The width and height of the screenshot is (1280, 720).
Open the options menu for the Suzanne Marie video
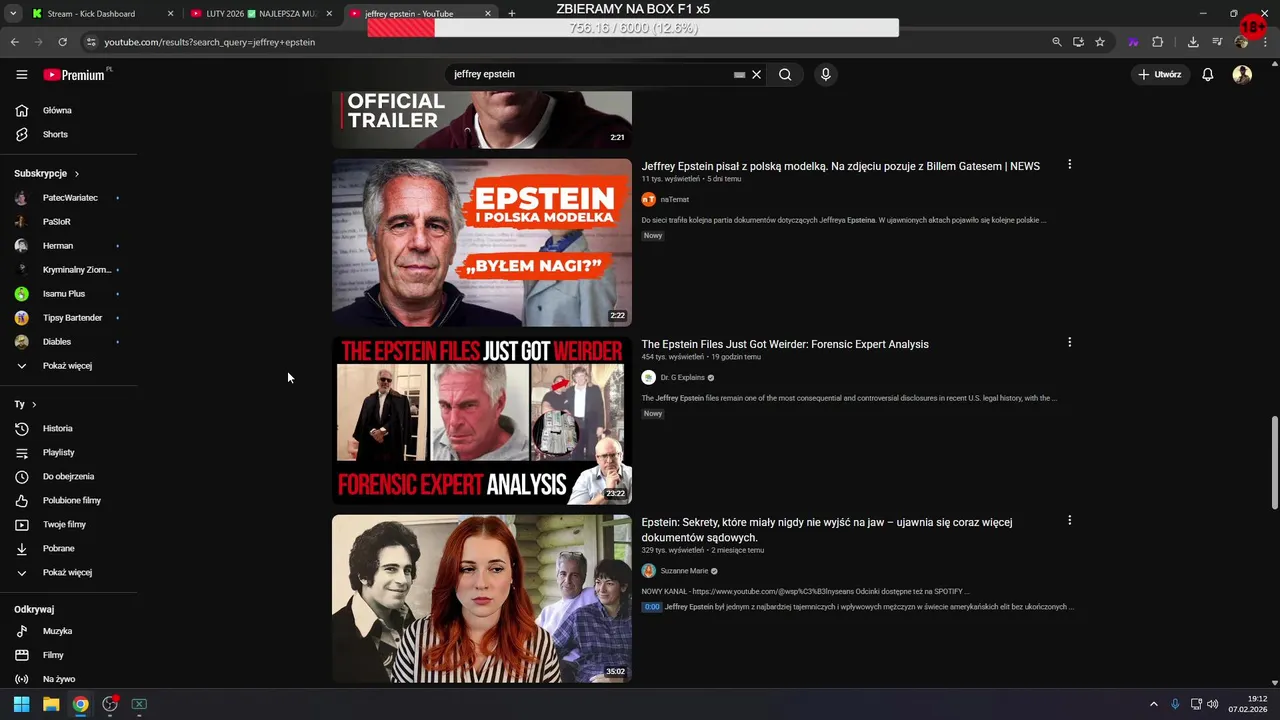point(1069,520)
